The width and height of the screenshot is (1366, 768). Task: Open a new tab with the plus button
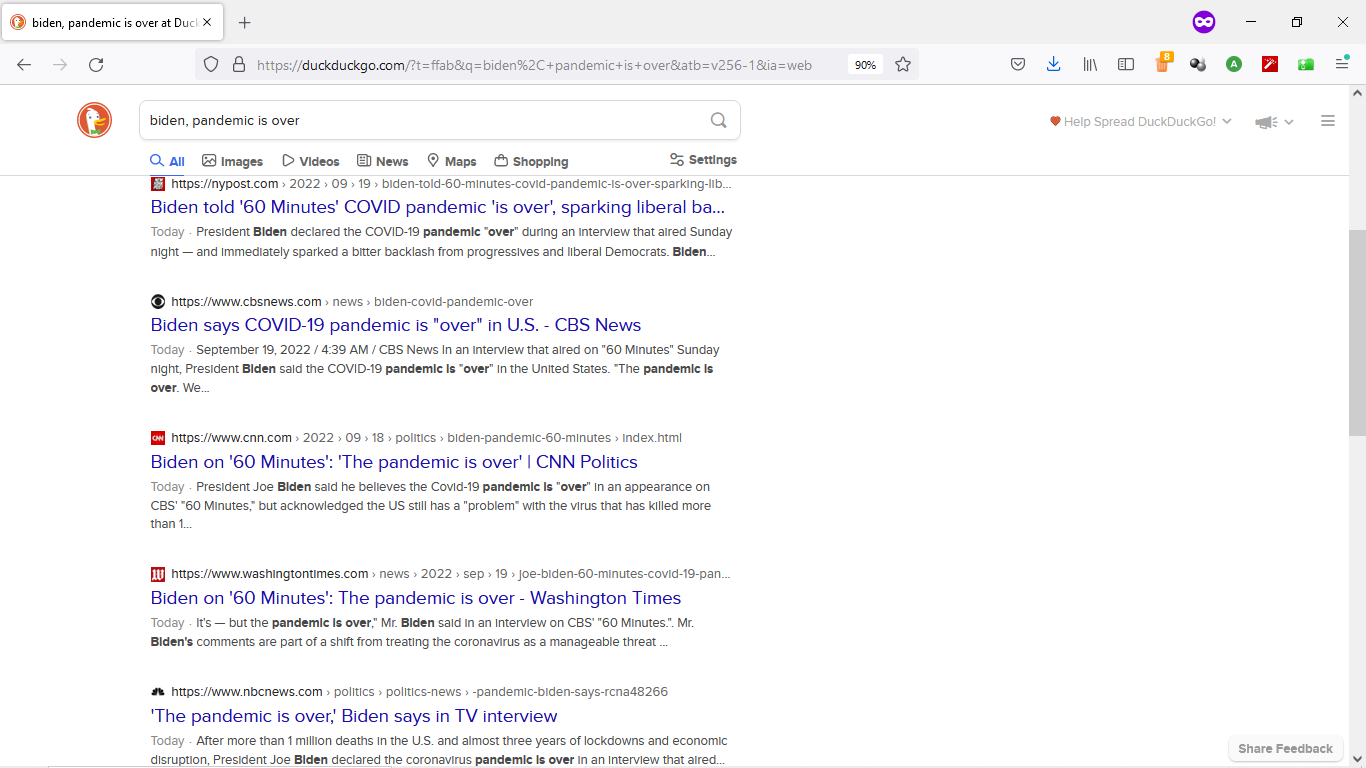pyautogui.click(x=245, y=22)
